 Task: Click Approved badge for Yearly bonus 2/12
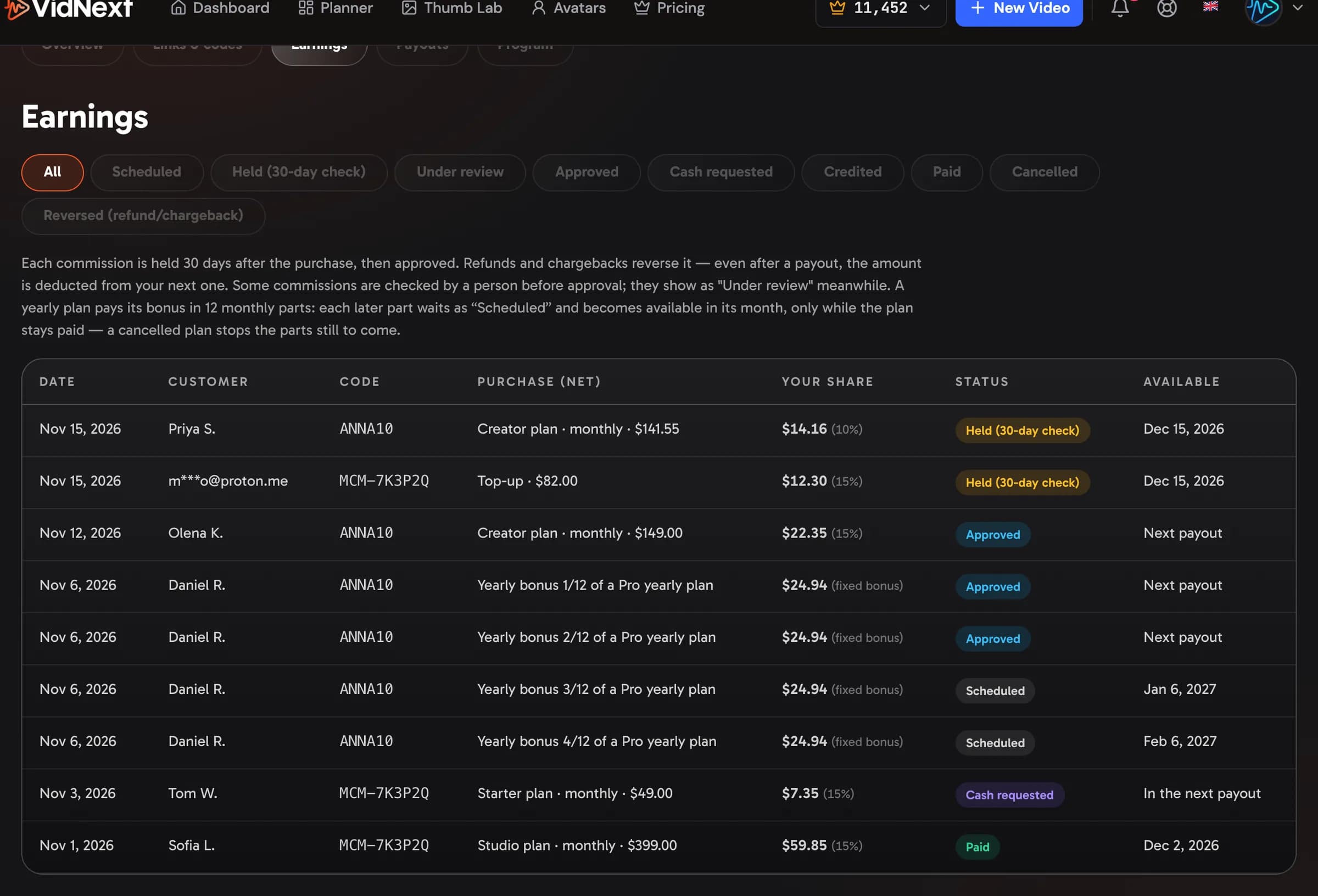(992, 639)
